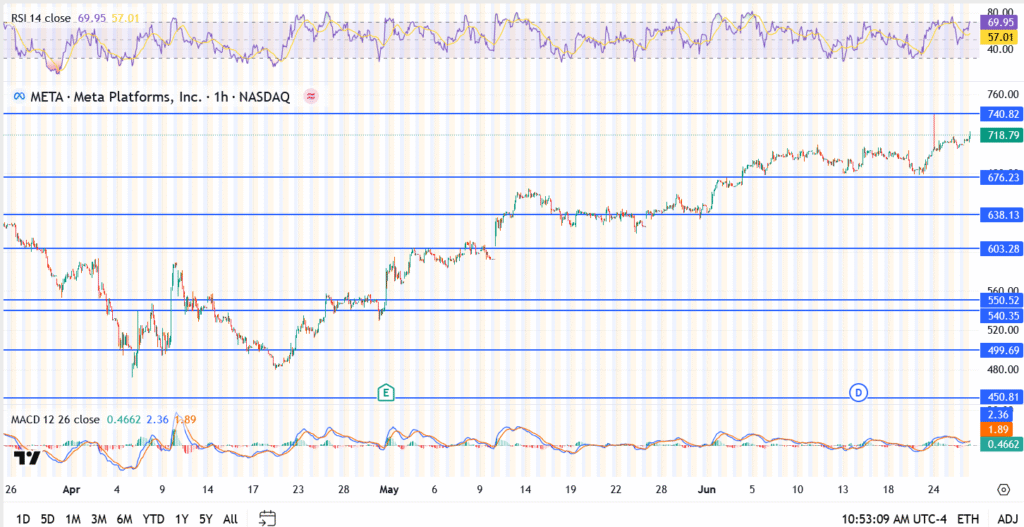Switch to the 3M range tab

[x=99, y=519]
